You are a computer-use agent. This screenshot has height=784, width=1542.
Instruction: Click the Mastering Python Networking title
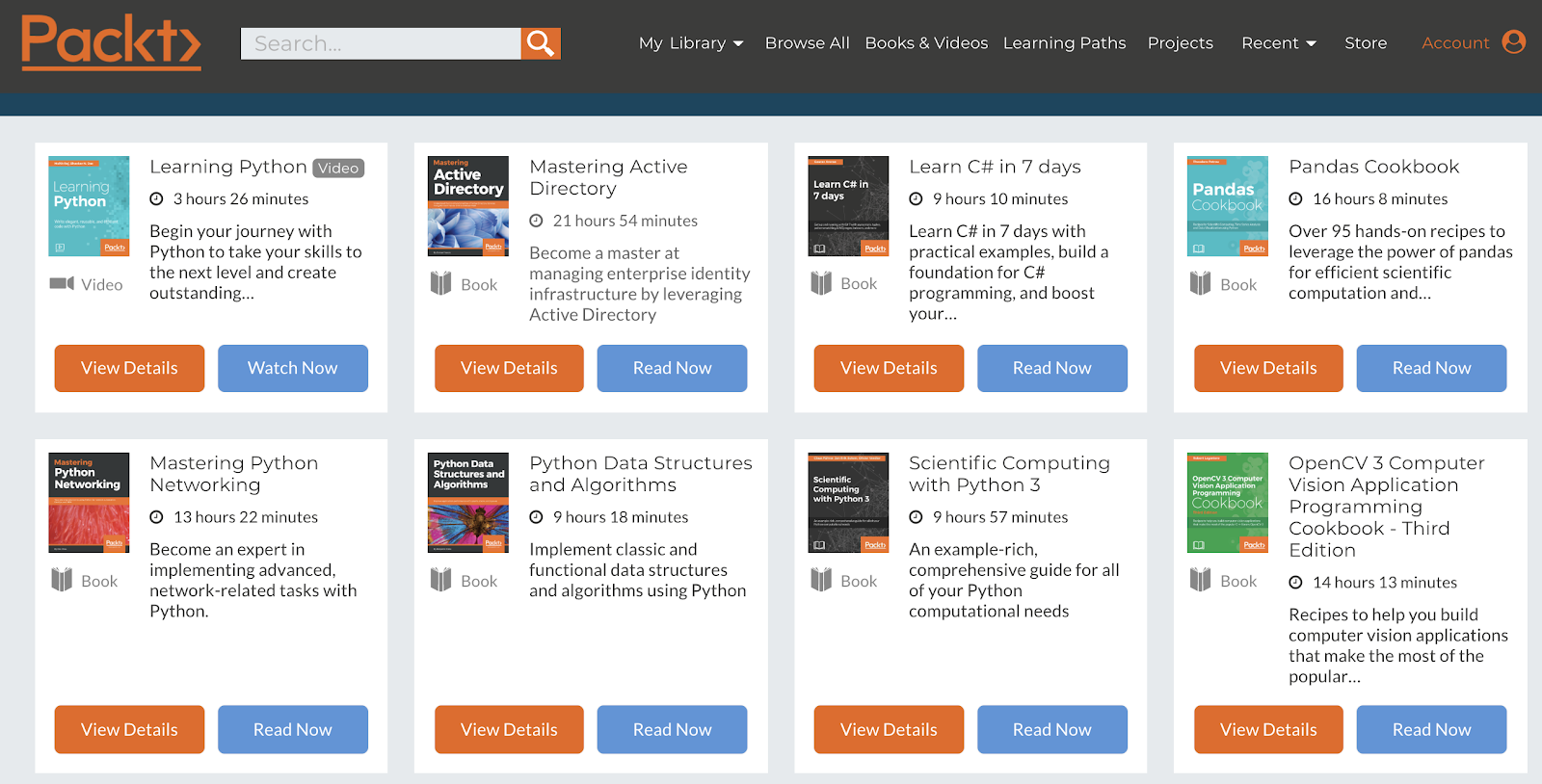(x=233, y=474)
